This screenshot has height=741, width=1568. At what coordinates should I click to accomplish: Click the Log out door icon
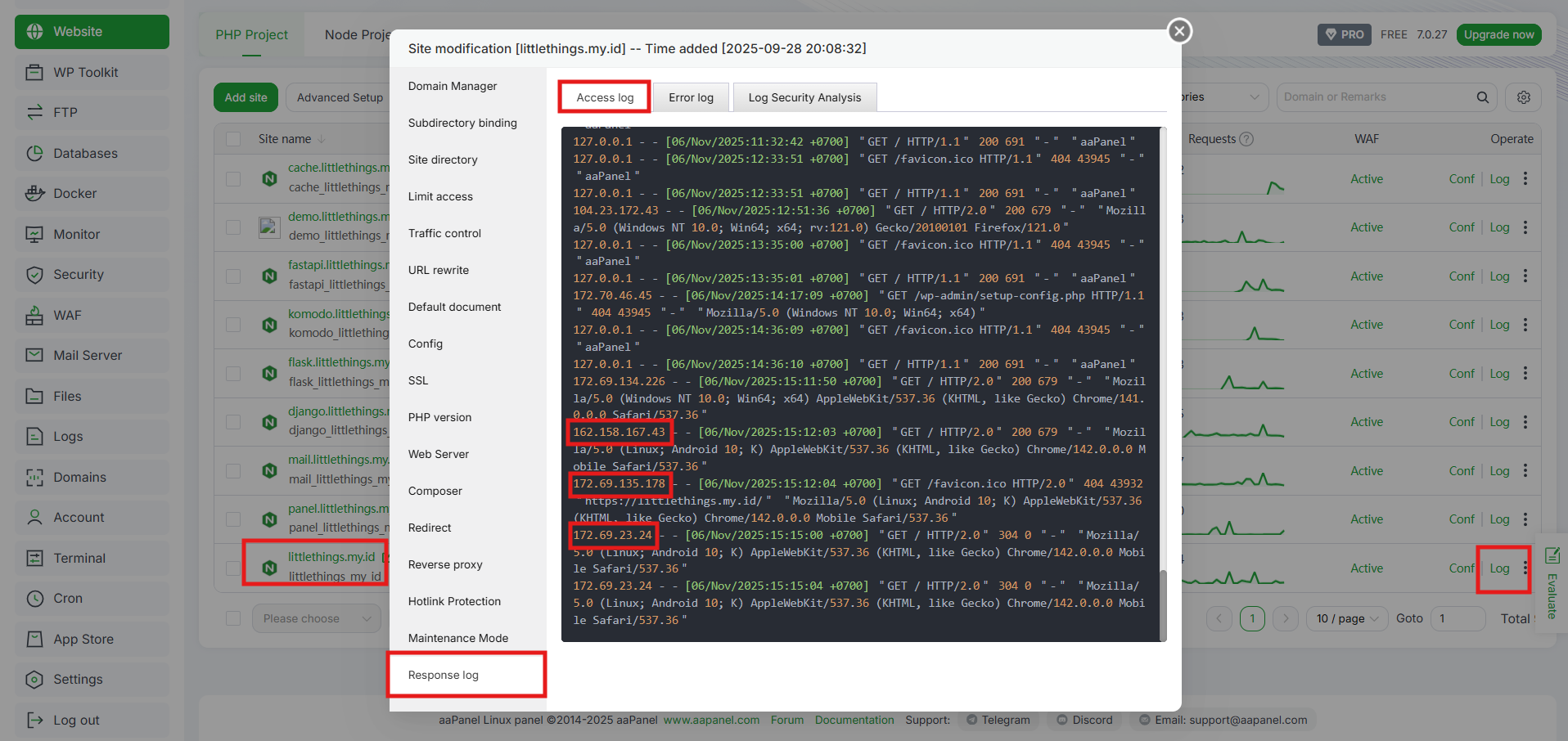34,720
